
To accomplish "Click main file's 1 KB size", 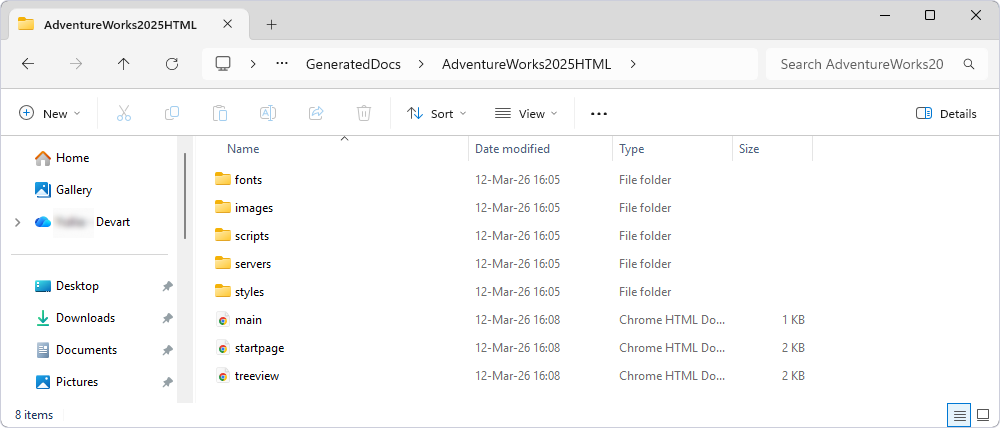I will click(793, 320).
